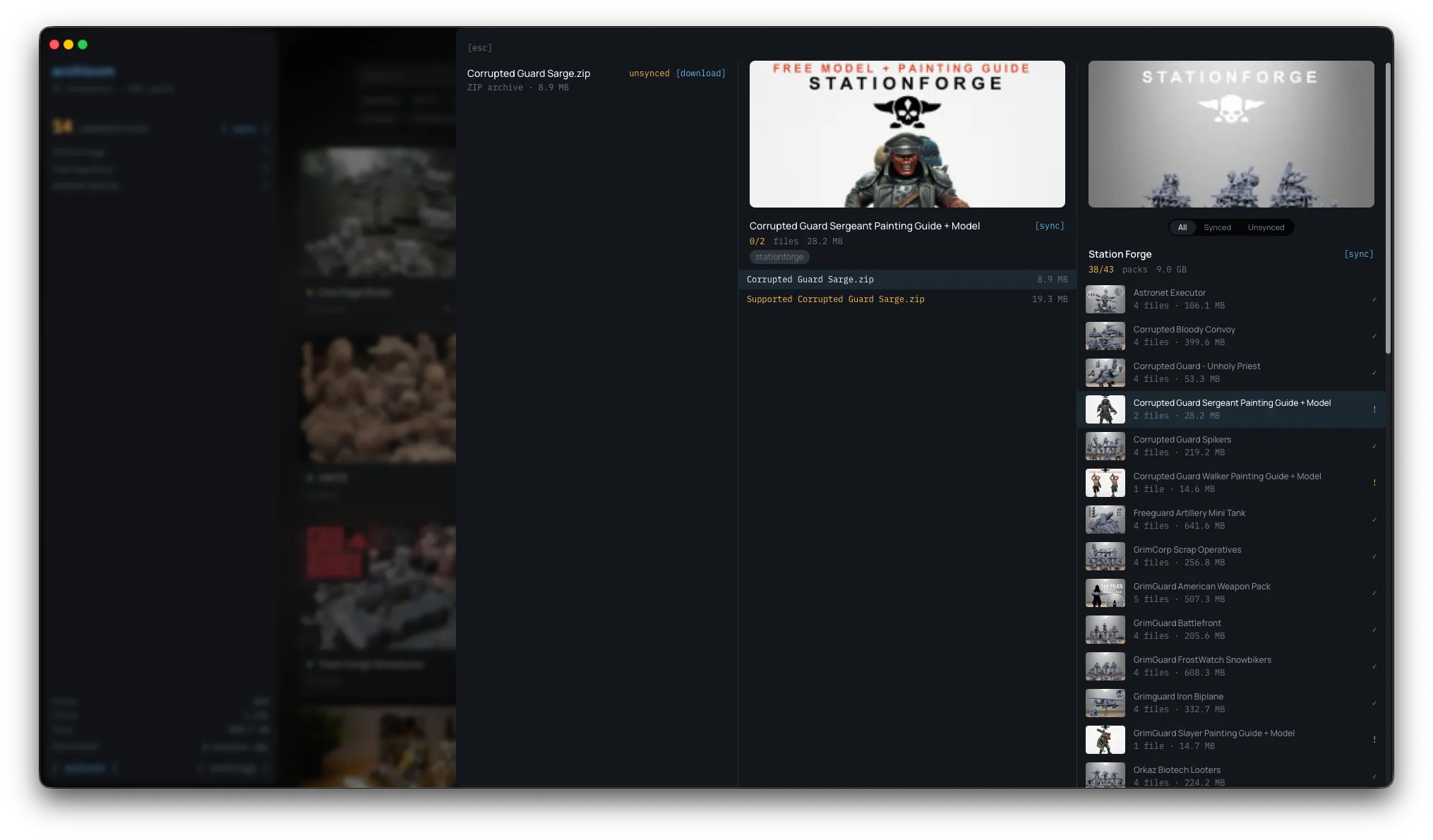Image resolution: width=1433 pixels, height=840 pixels.
Task: Click [sync] for the Painting Guide pack
Action: pyautogui.click(x=1049, y=226)
